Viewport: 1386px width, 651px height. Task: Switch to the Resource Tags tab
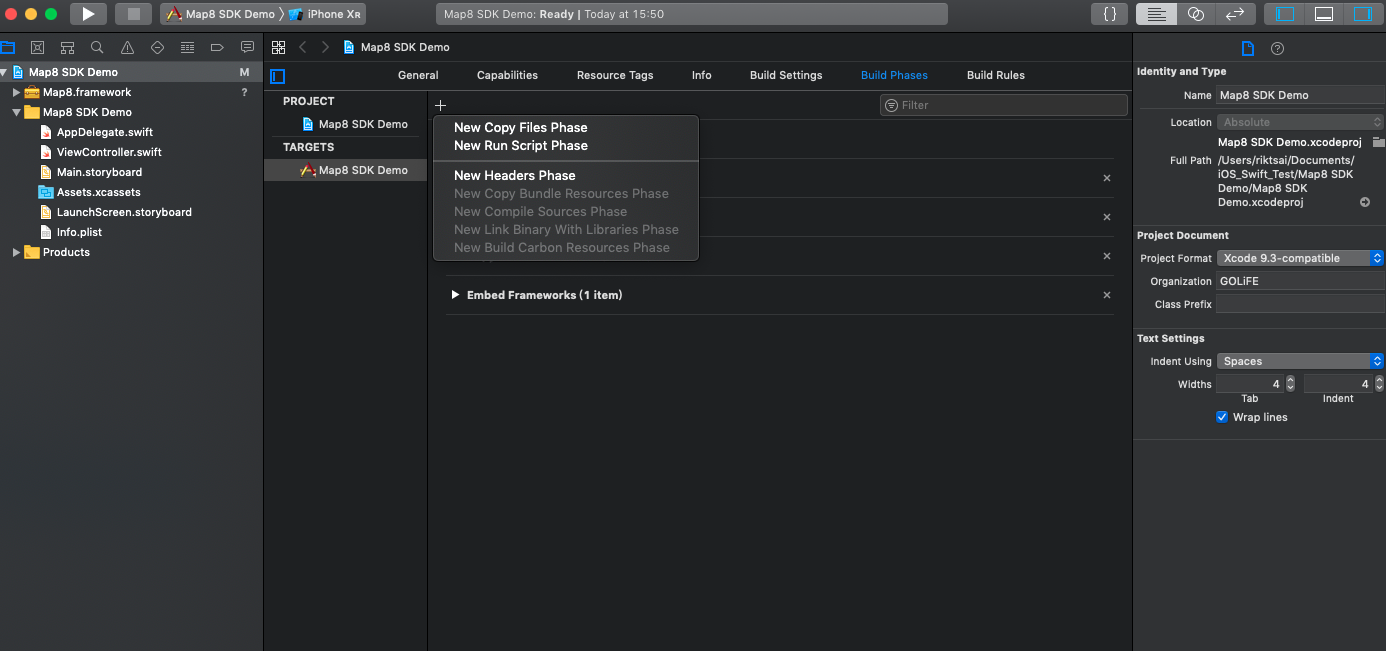coord(615,75)
